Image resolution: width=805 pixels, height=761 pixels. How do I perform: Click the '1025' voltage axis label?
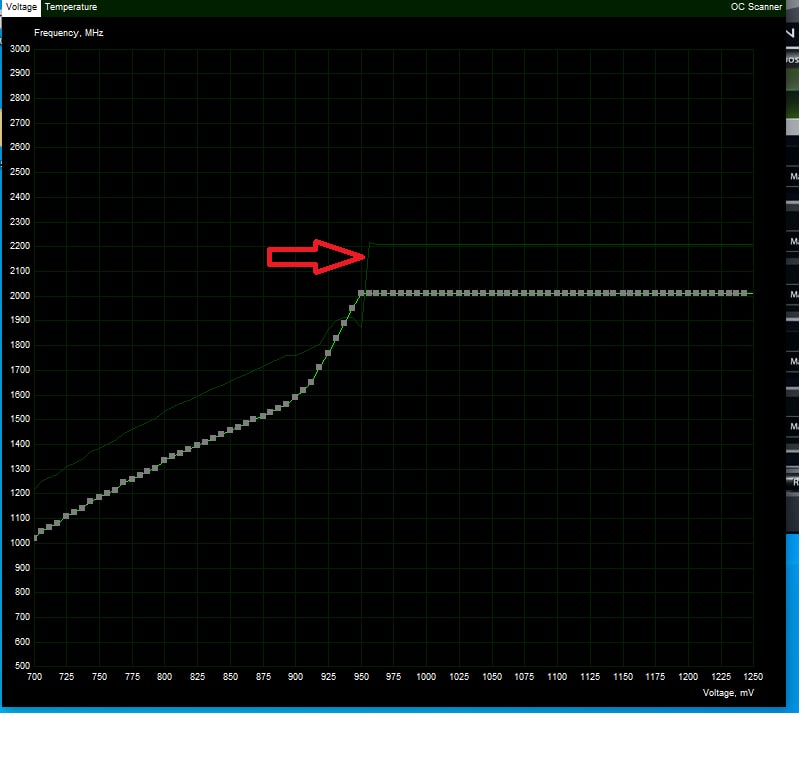point(459,676)
